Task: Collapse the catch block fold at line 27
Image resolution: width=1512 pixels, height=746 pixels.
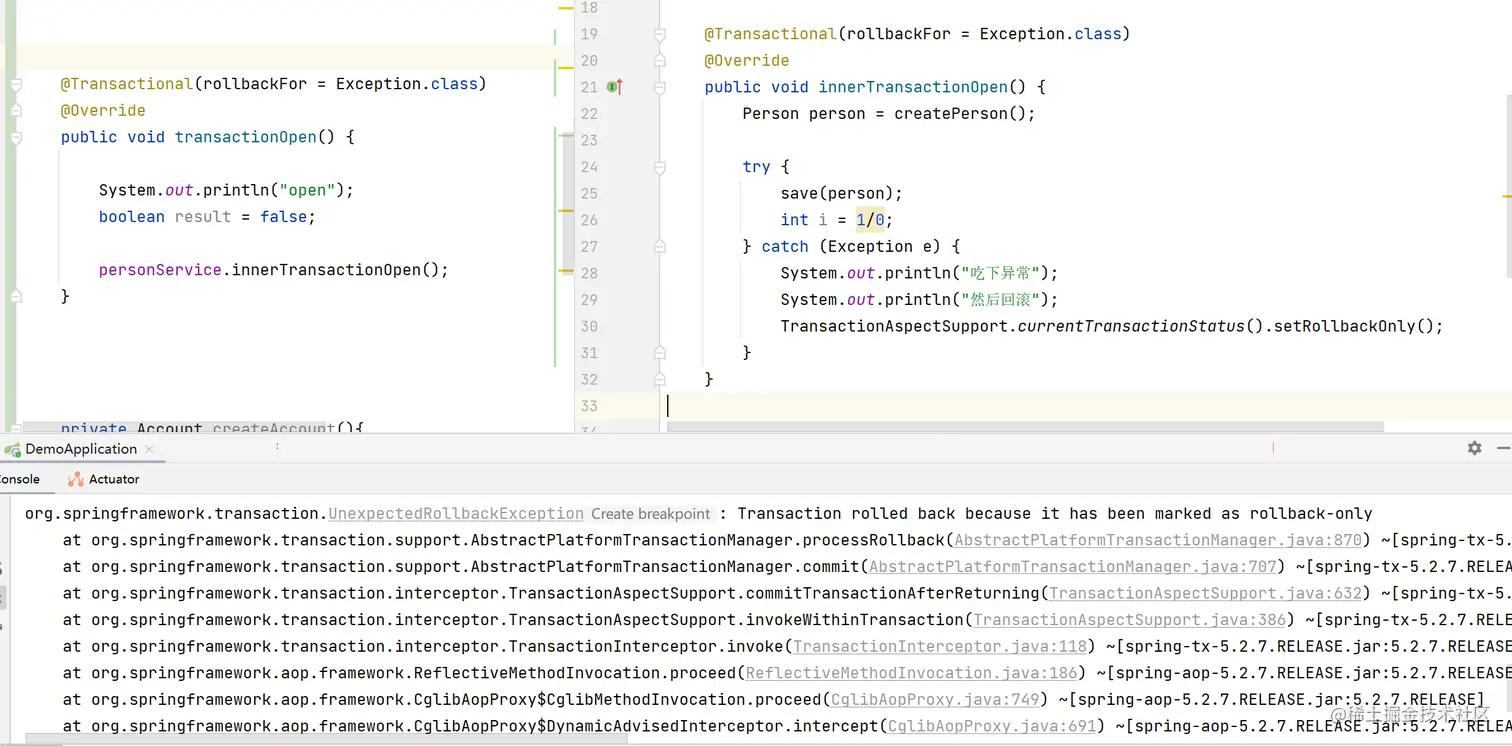Action: pos(659,247)
